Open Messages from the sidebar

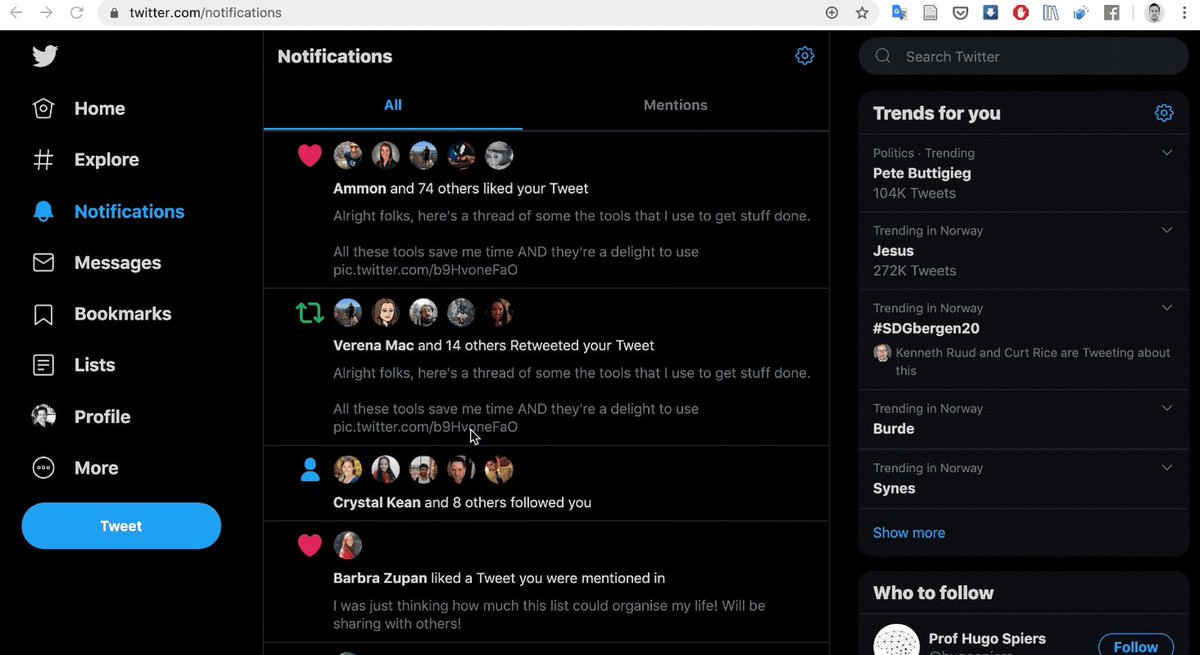pyautogui.click(x=96, y=263)
